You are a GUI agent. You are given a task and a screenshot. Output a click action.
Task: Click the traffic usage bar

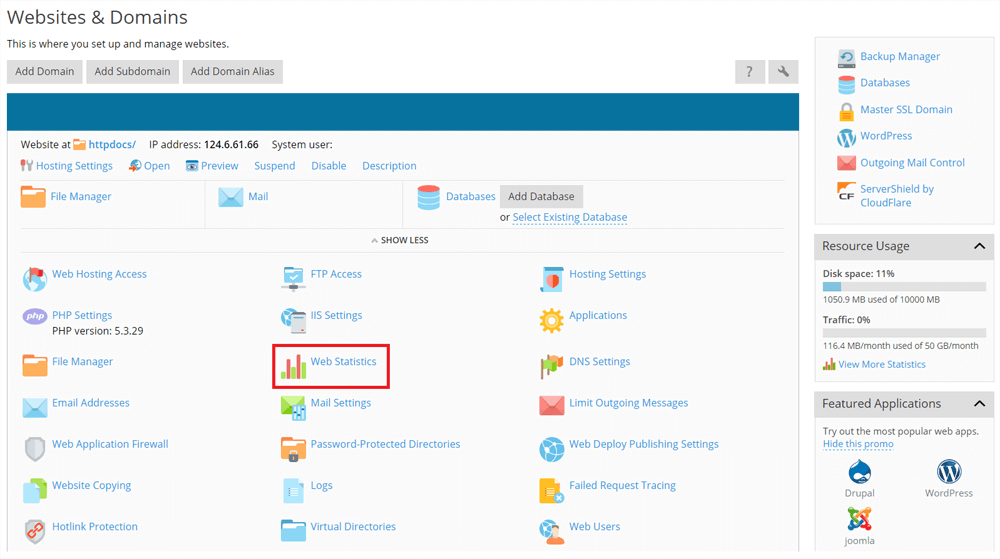(x=904, y=333)
